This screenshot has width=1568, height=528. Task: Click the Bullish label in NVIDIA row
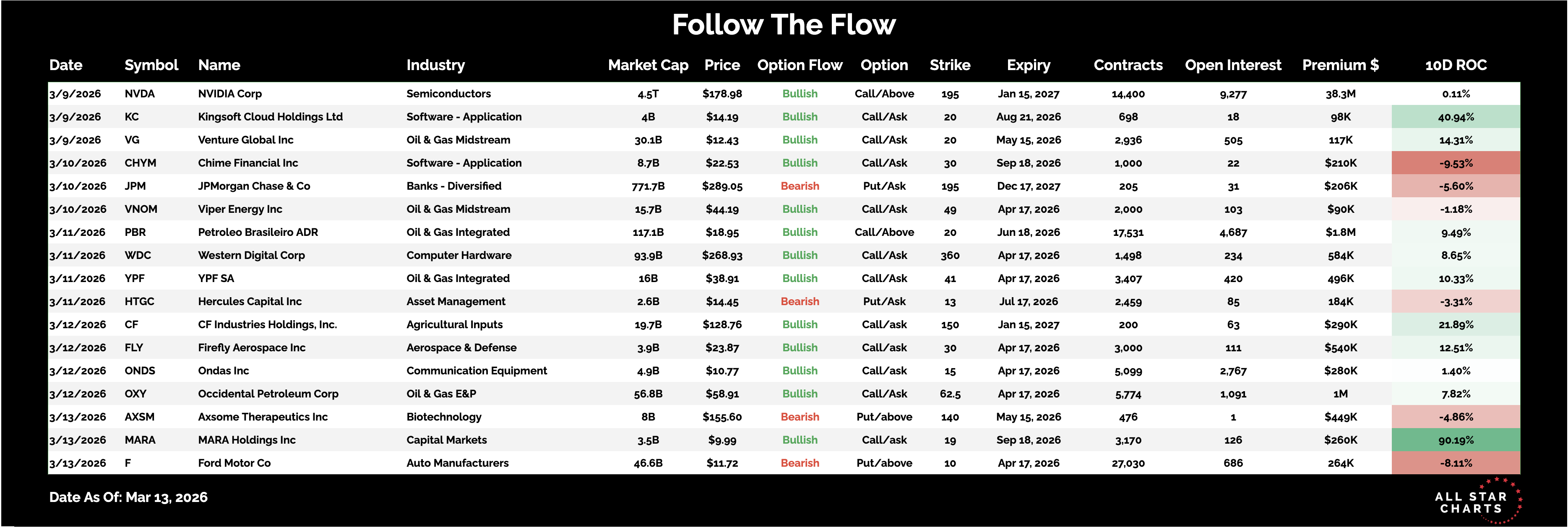[x=799, y=94]
